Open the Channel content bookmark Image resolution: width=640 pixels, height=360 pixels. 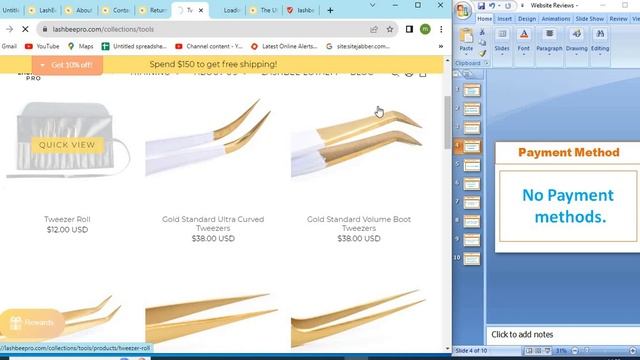209,47
